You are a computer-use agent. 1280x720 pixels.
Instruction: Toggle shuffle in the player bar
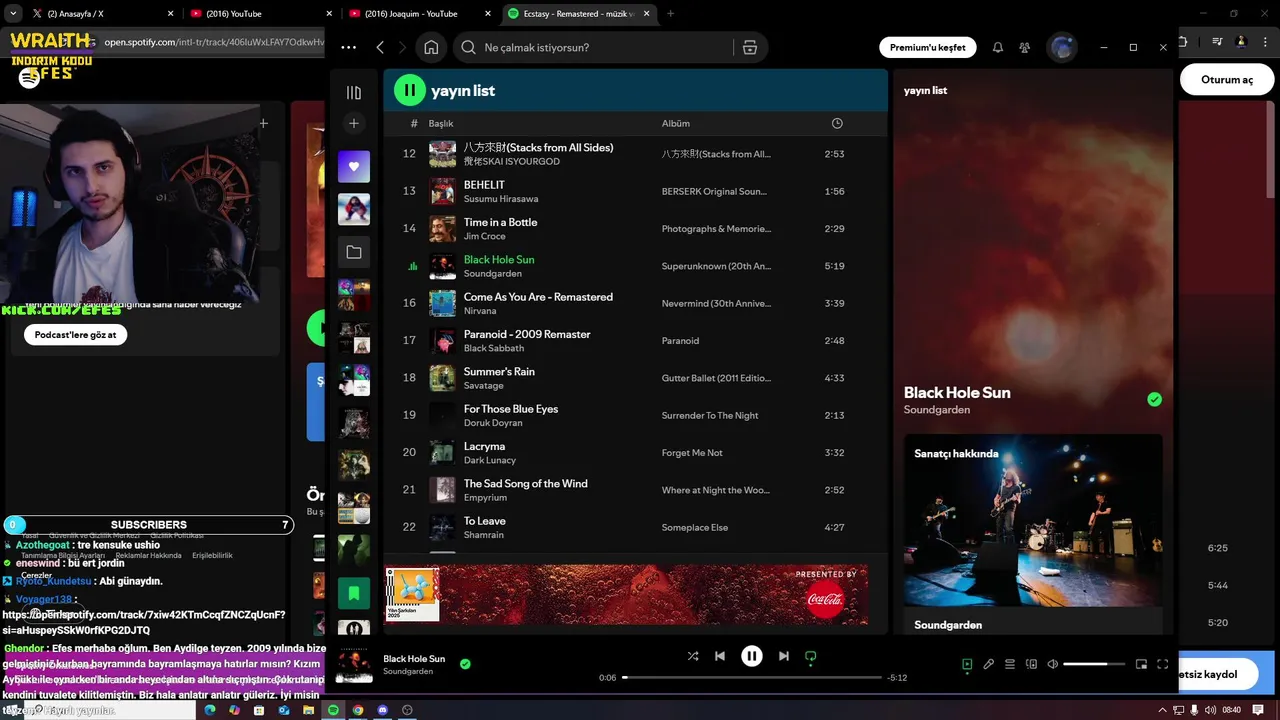693,656
